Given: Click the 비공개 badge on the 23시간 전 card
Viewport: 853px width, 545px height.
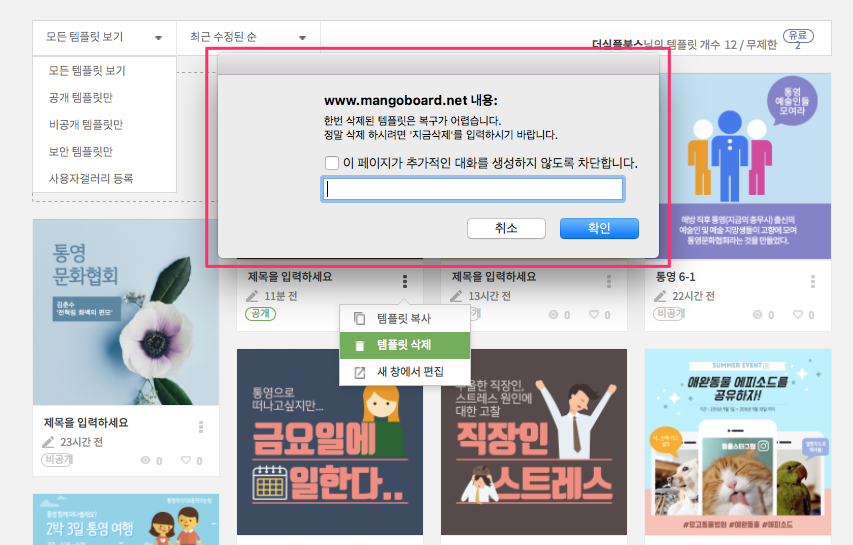Looking at the screenshot, I should point(57,460).
